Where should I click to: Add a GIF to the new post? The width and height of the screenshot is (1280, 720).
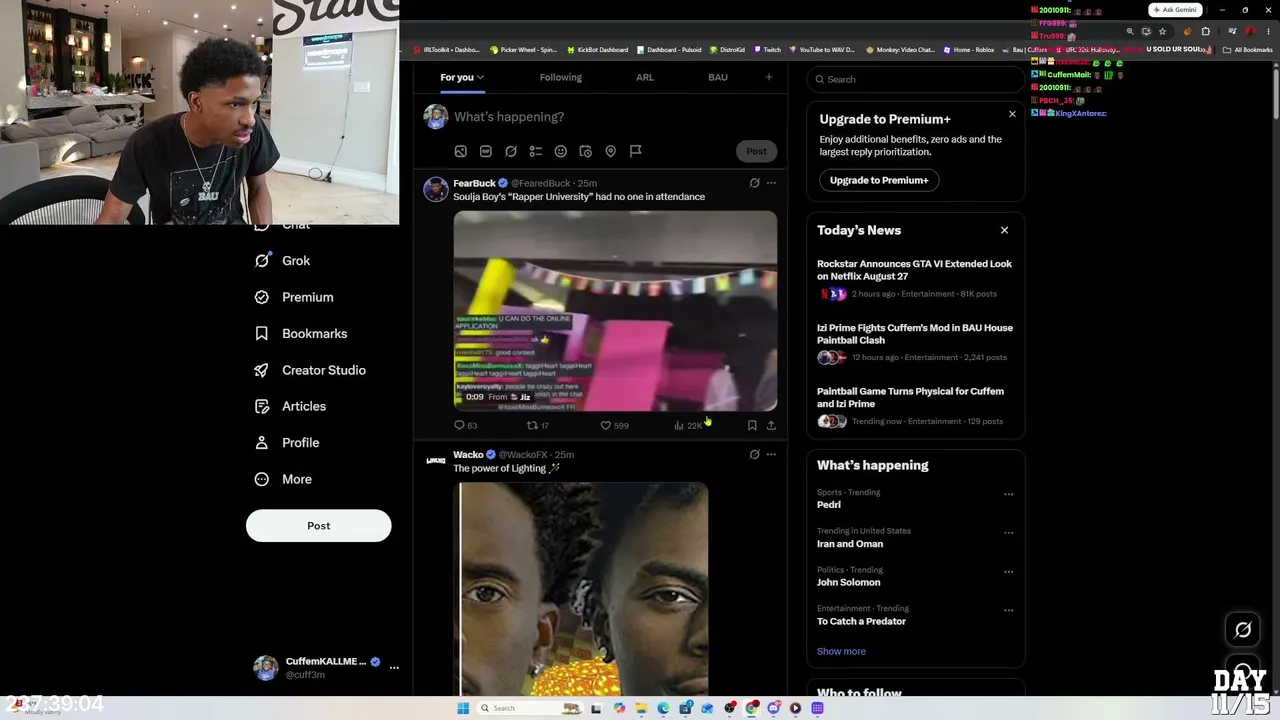point(486,151)
